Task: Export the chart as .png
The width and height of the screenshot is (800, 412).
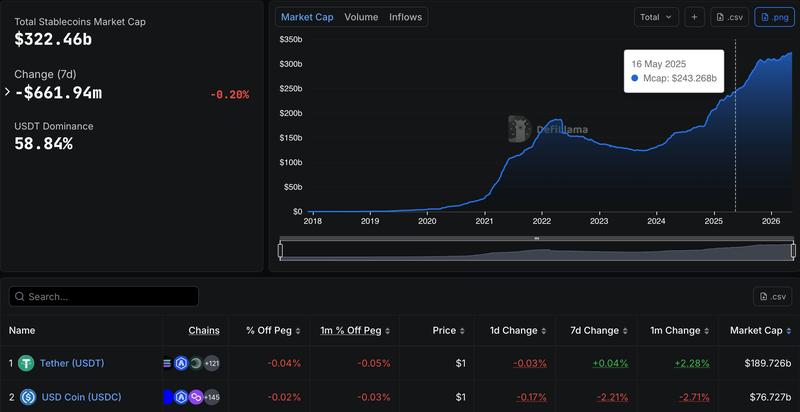Action: tap(774, 17)
